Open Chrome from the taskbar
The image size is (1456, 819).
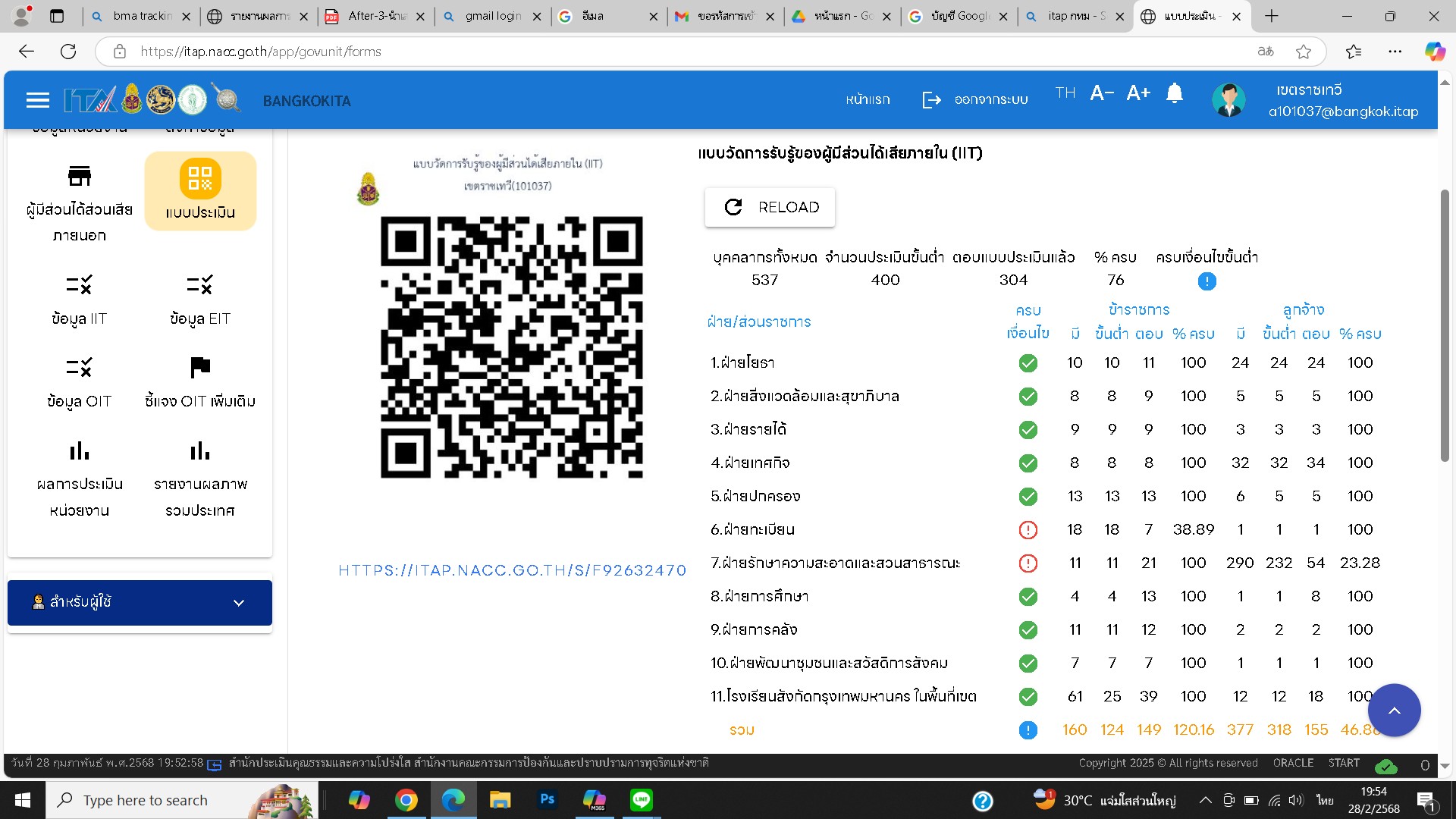(406, 800)
